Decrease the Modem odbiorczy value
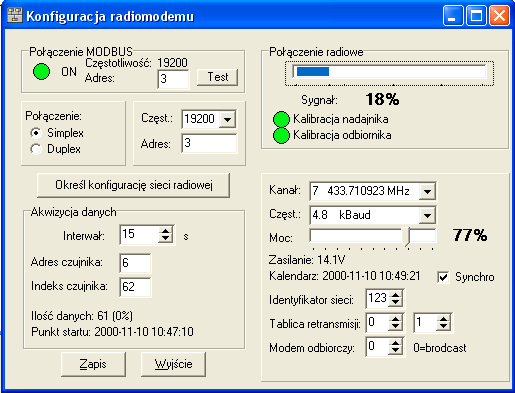This screenshot has width=515, height=393. point(395,351)
